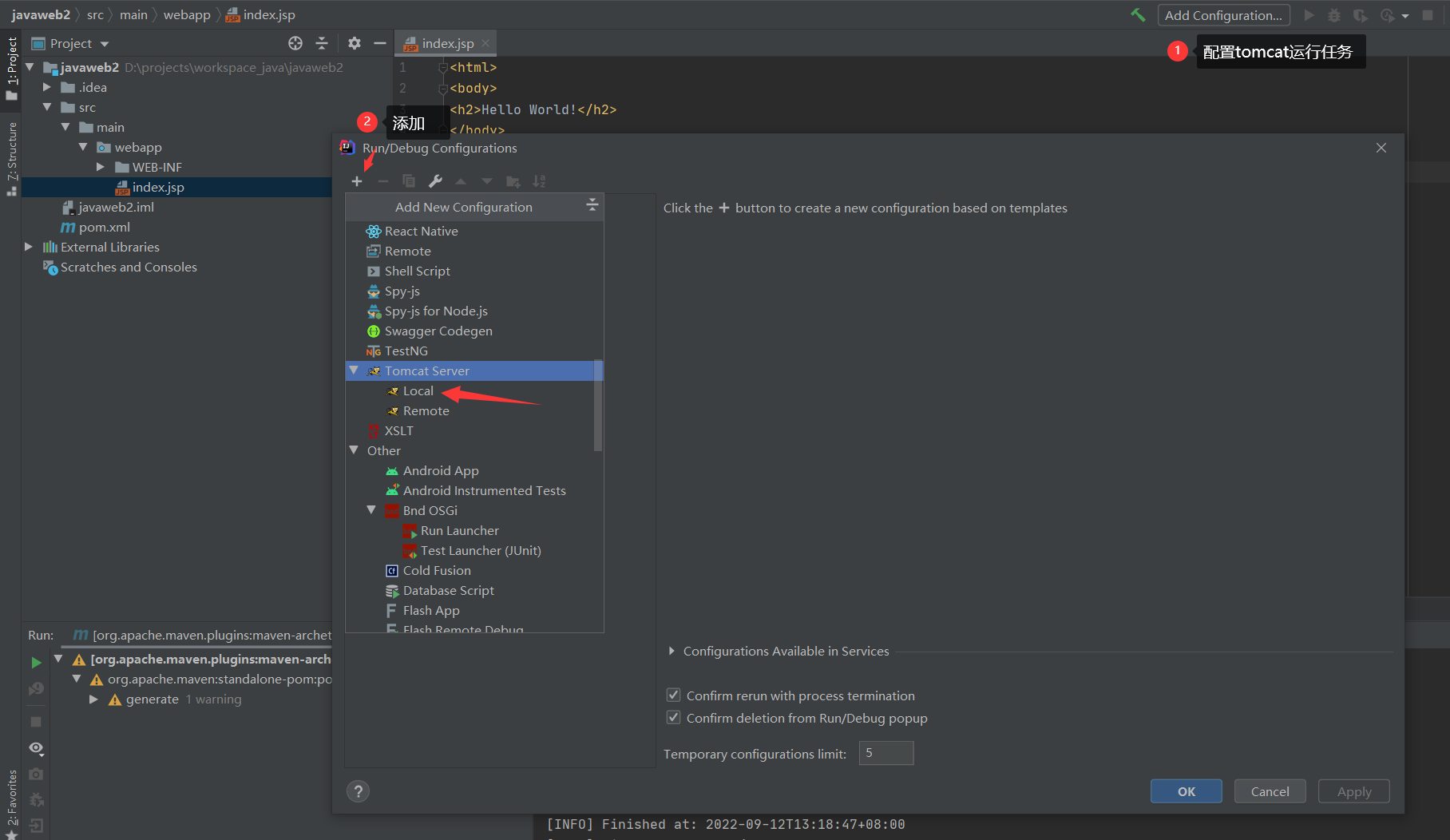1450x840 pixels.
Task: Click the Stop square icon in toolbar
Action: (1428, 15)
